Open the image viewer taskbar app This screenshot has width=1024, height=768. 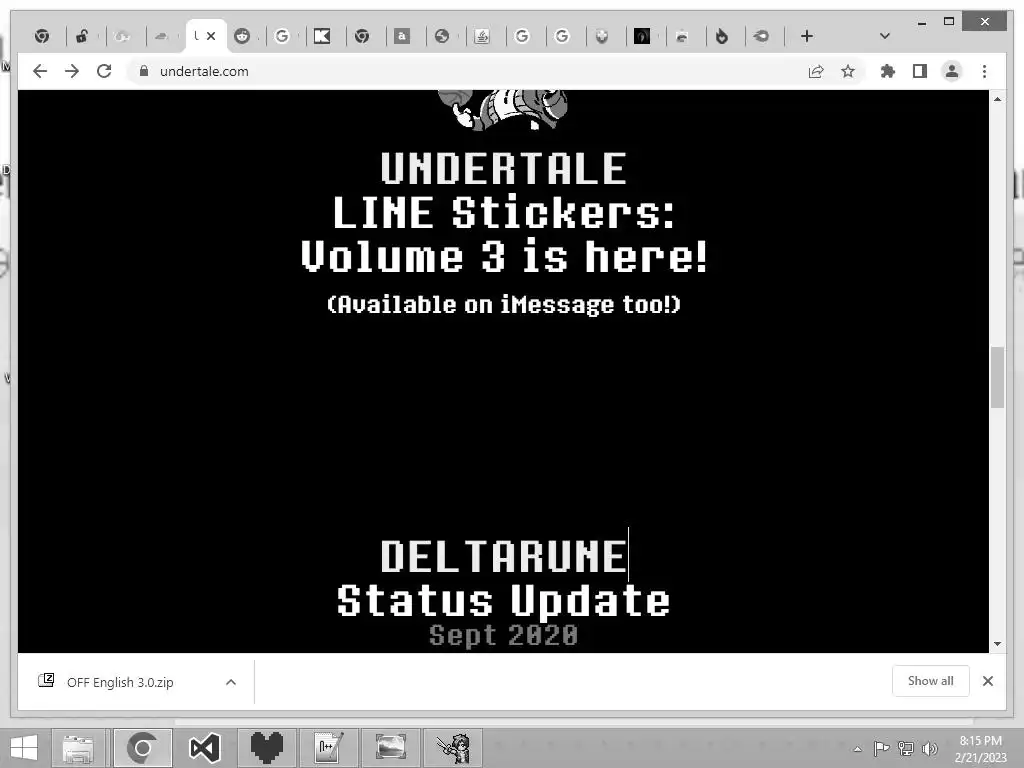[391, 748]
